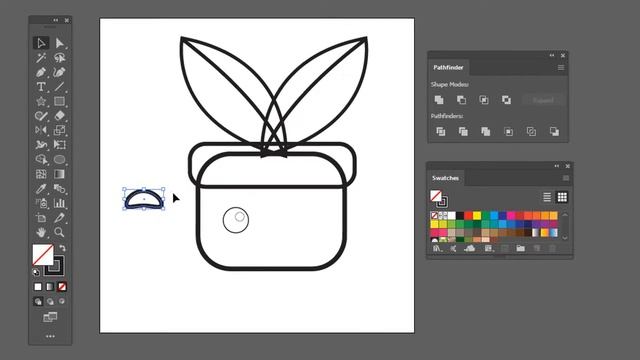Select the Width warp tool
The height and width of the screenshot is (360, 640).
click(x=41, y=145)
